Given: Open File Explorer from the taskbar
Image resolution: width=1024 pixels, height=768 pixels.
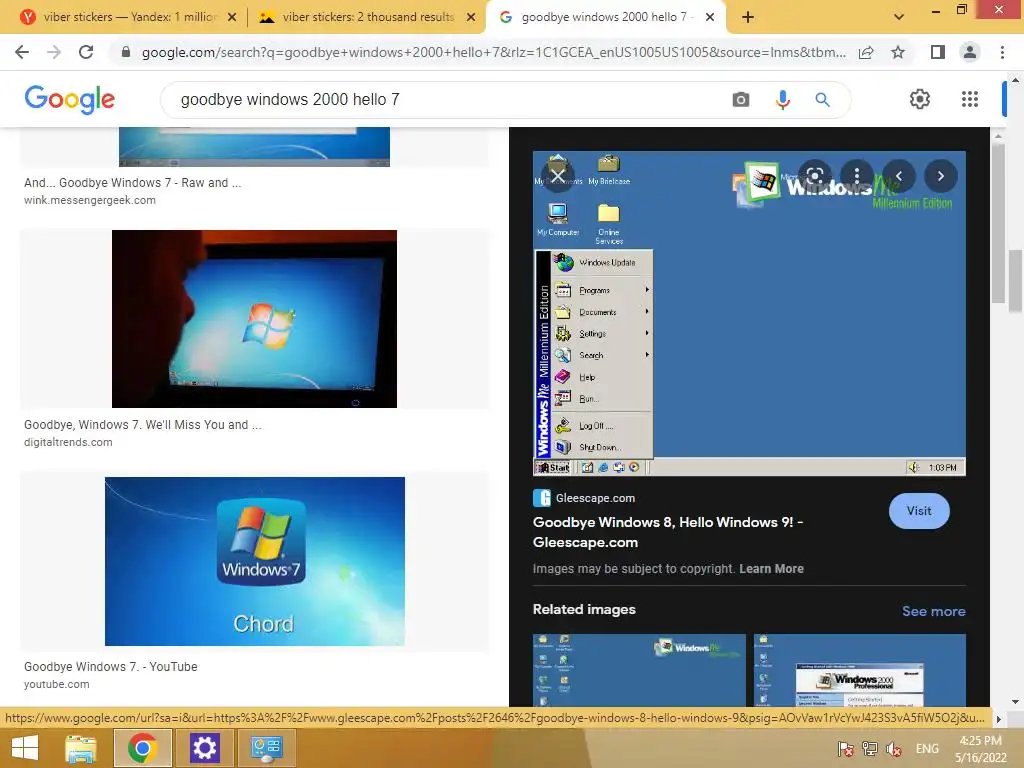Looking at the screenshot, I should pos(81,748).
